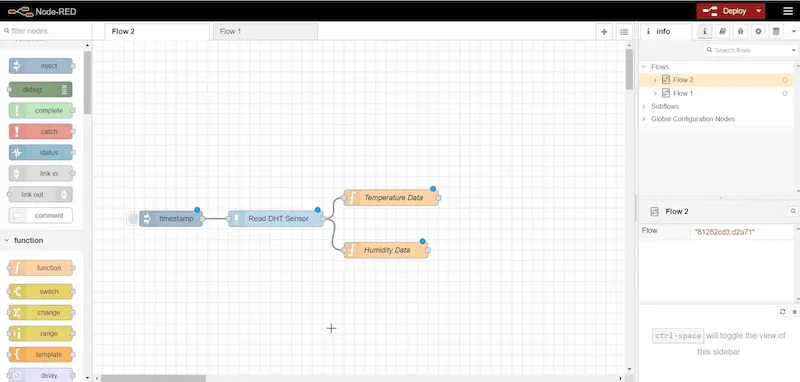Screen dimensions: 800x382
Task: Collapse the Flows tree section
Action: click(644, 67)
